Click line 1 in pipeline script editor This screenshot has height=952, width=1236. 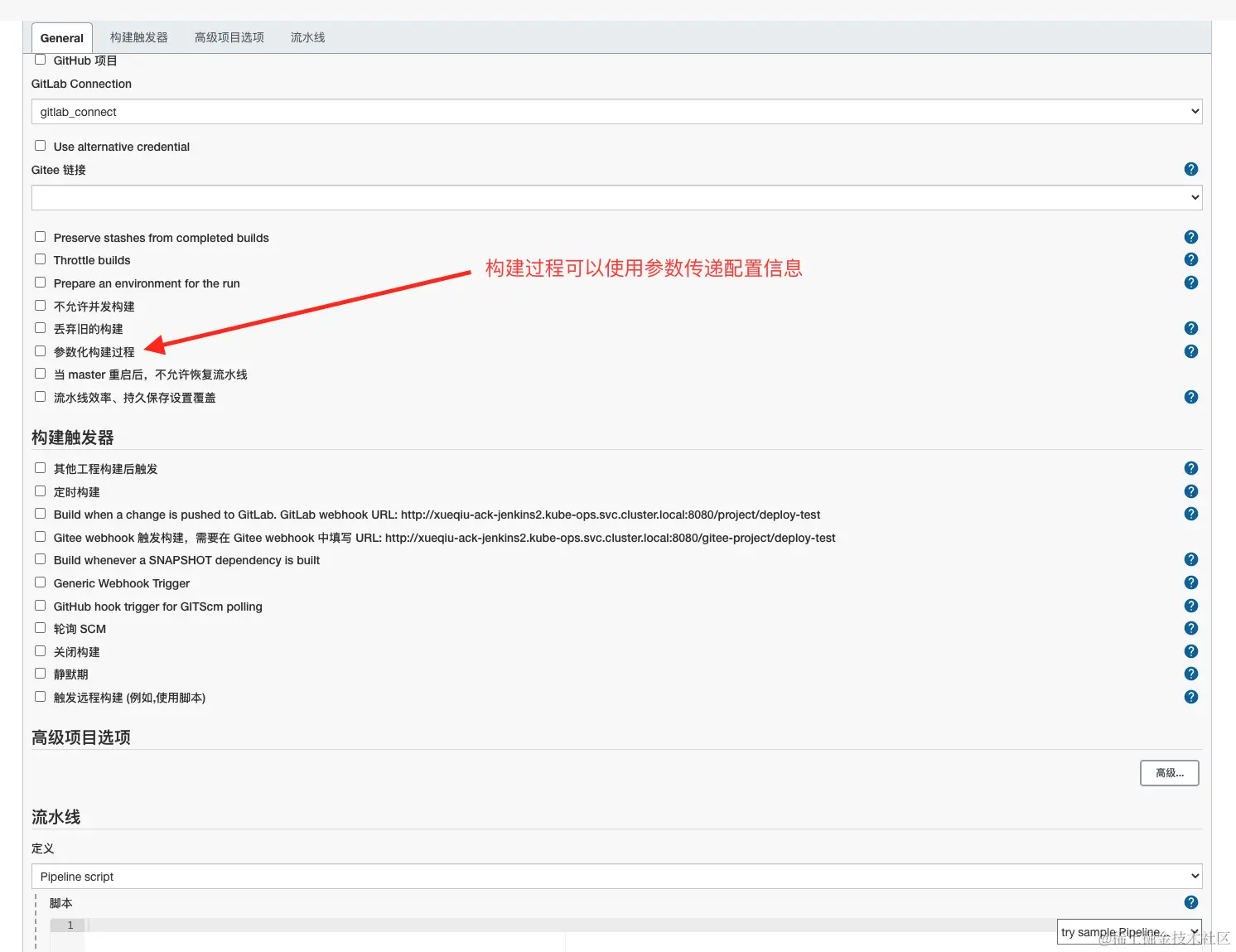572,925
